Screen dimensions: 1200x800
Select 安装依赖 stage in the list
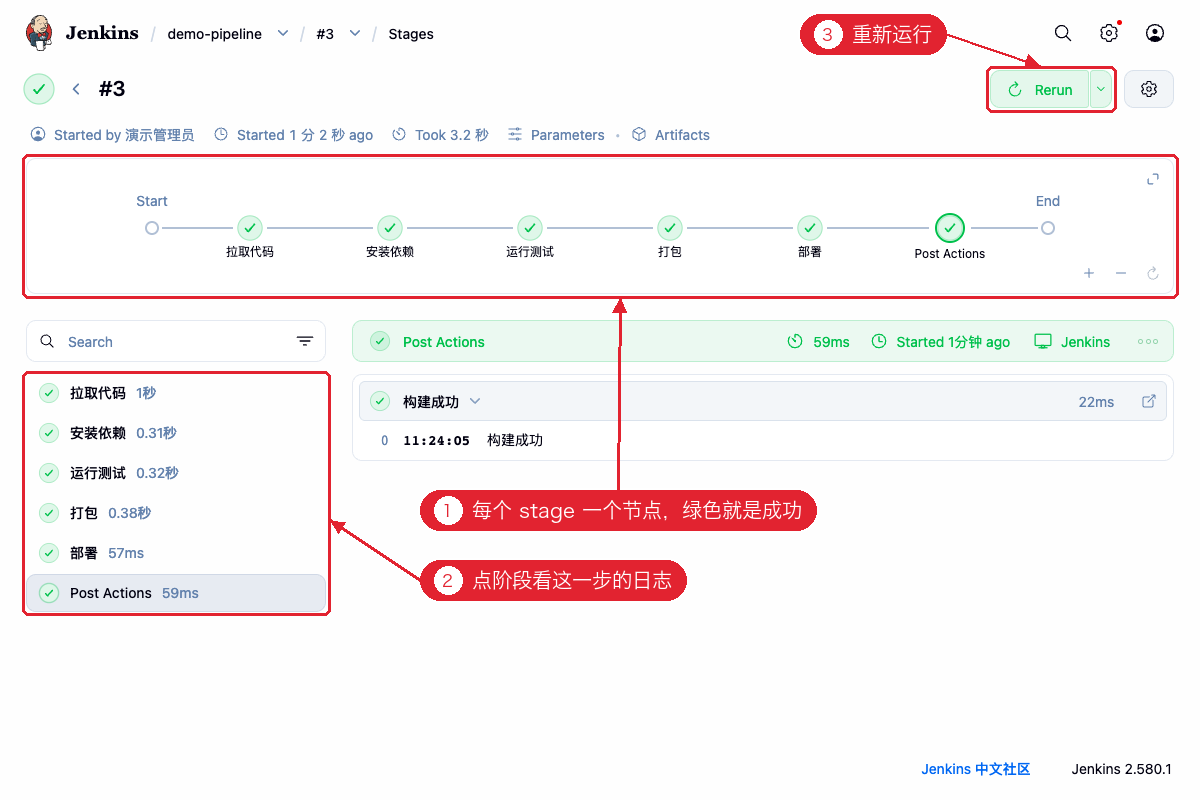coord(176,433)
